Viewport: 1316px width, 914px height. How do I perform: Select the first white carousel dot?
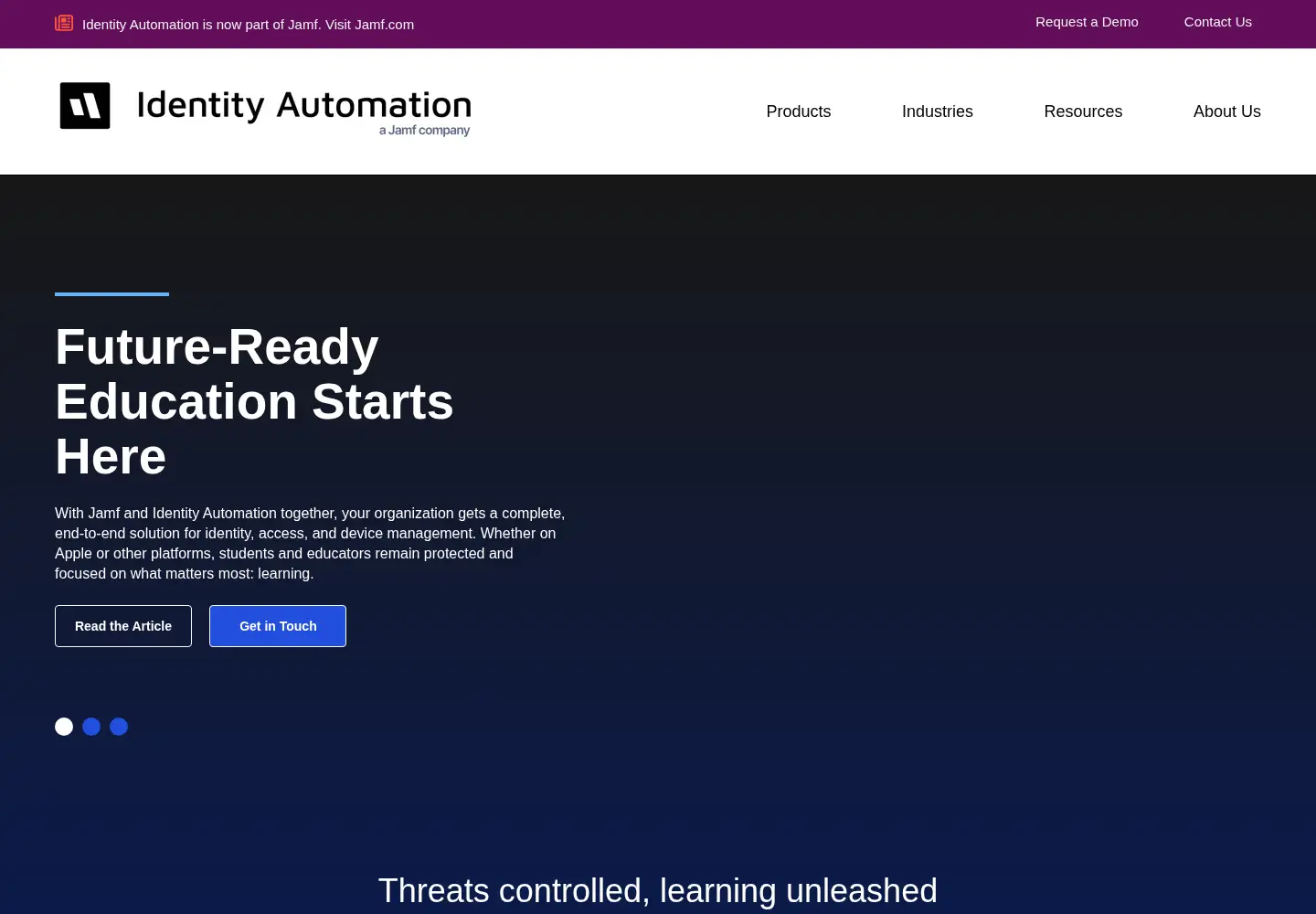[64, 727]
